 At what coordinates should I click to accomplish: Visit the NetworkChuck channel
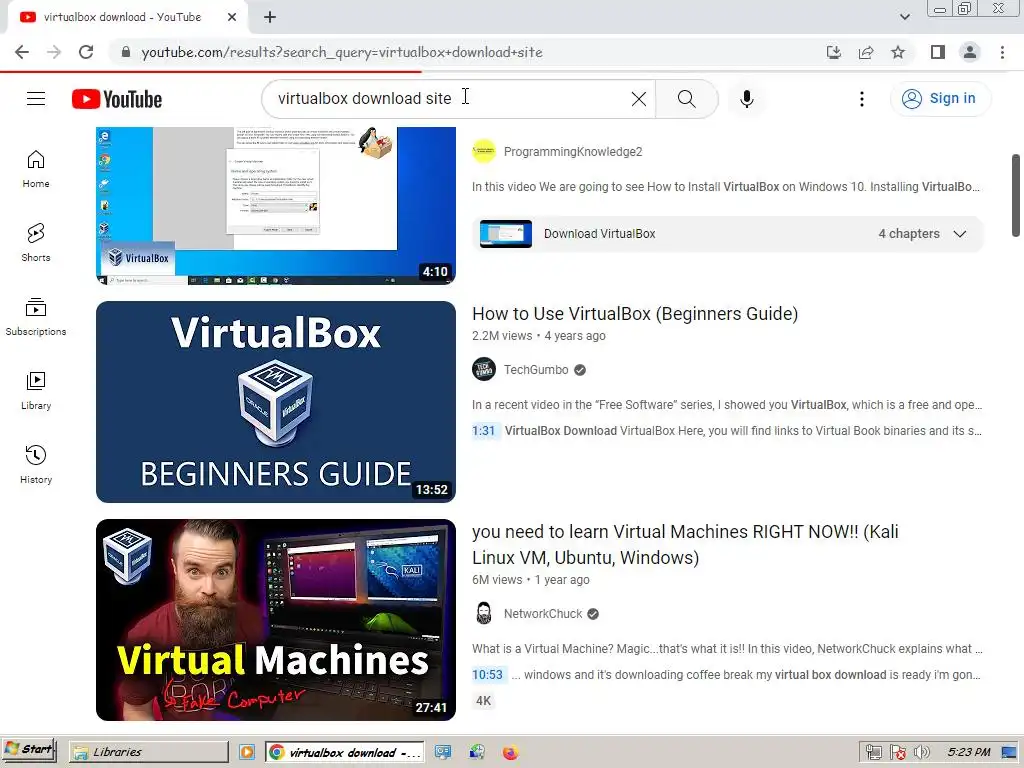click(543, 614)
